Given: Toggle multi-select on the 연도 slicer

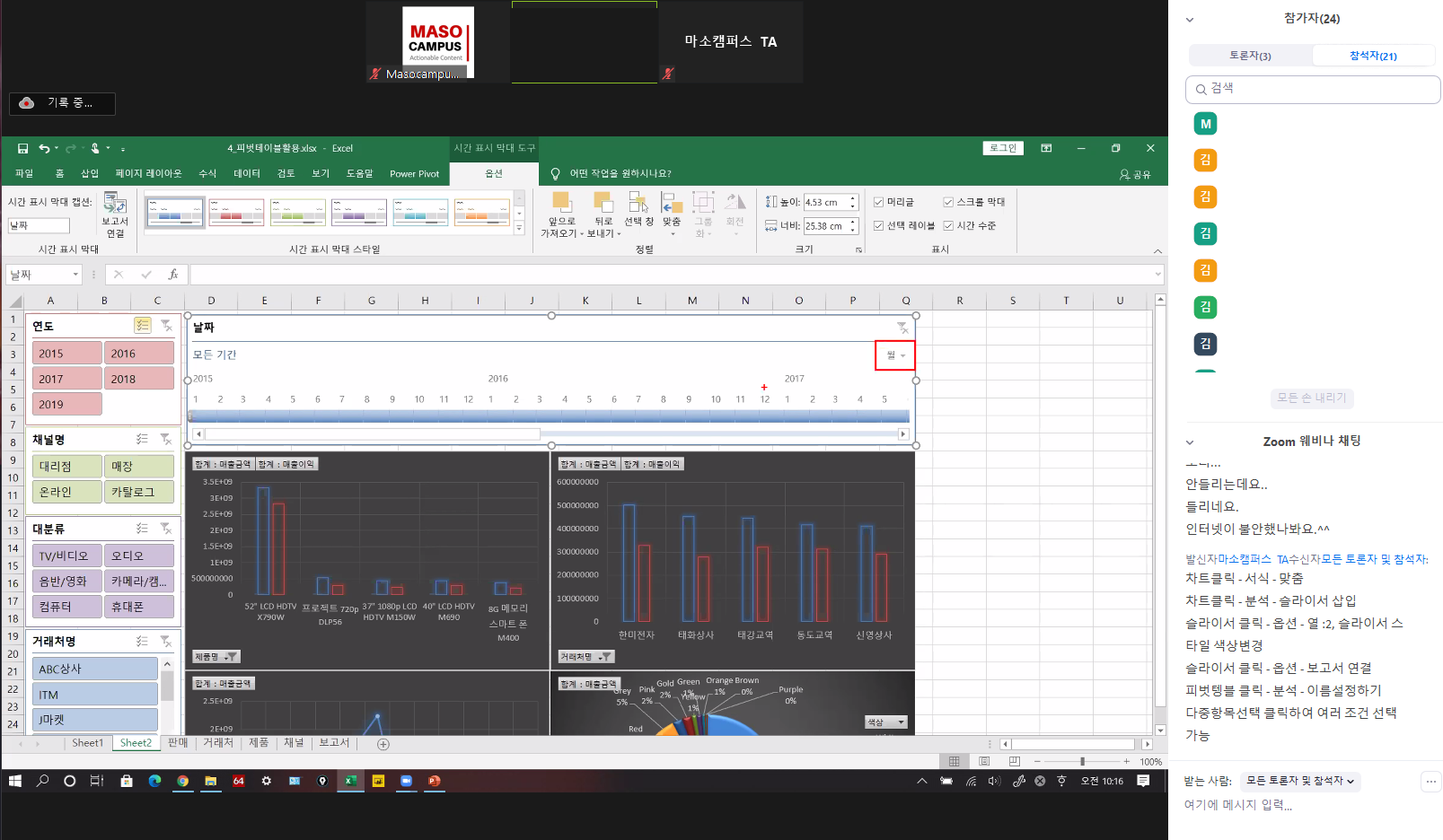Looking at the screenshot, I should [x=143, y=326].
